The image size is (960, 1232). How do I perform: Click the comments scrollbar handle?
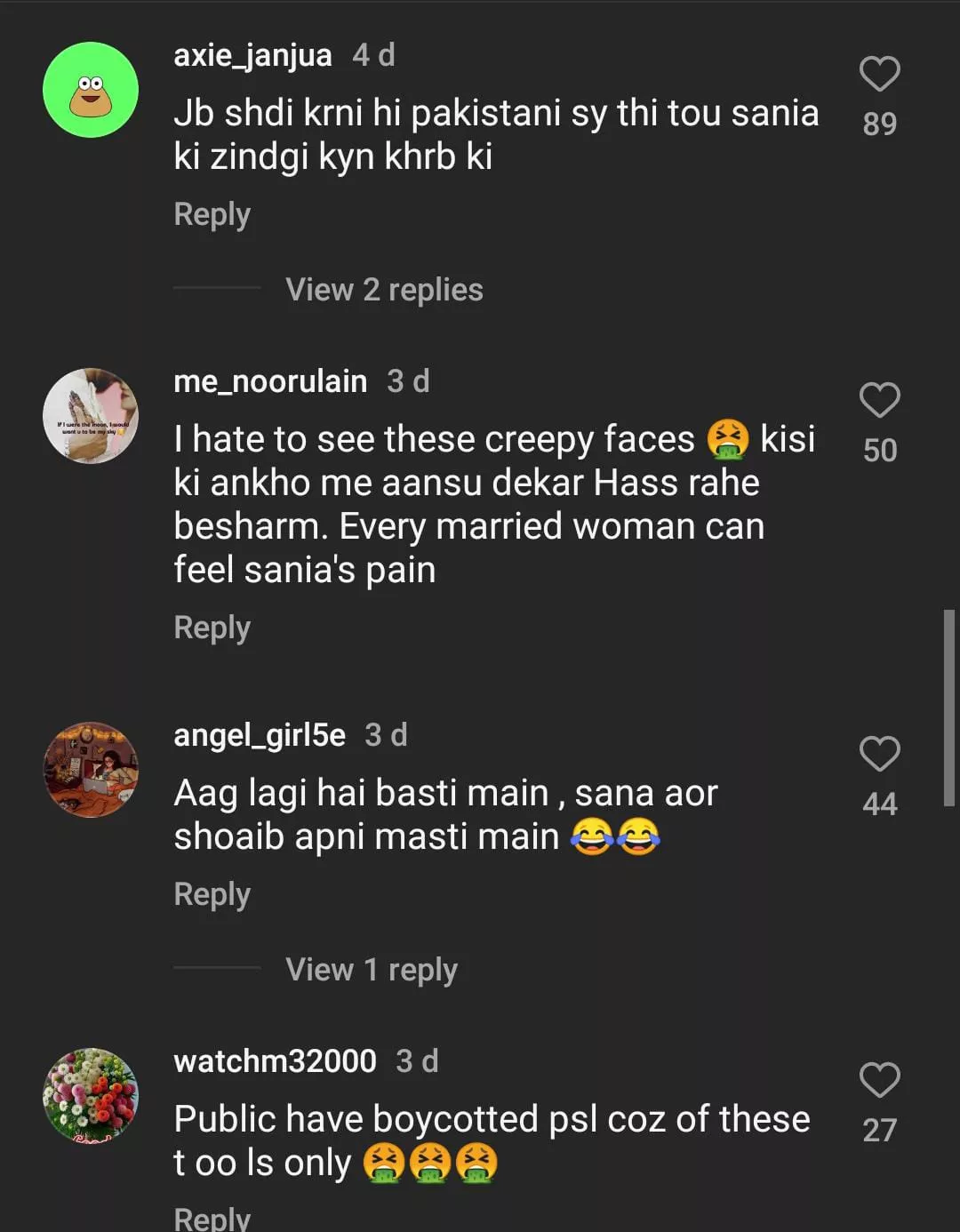tap(948, 708)
